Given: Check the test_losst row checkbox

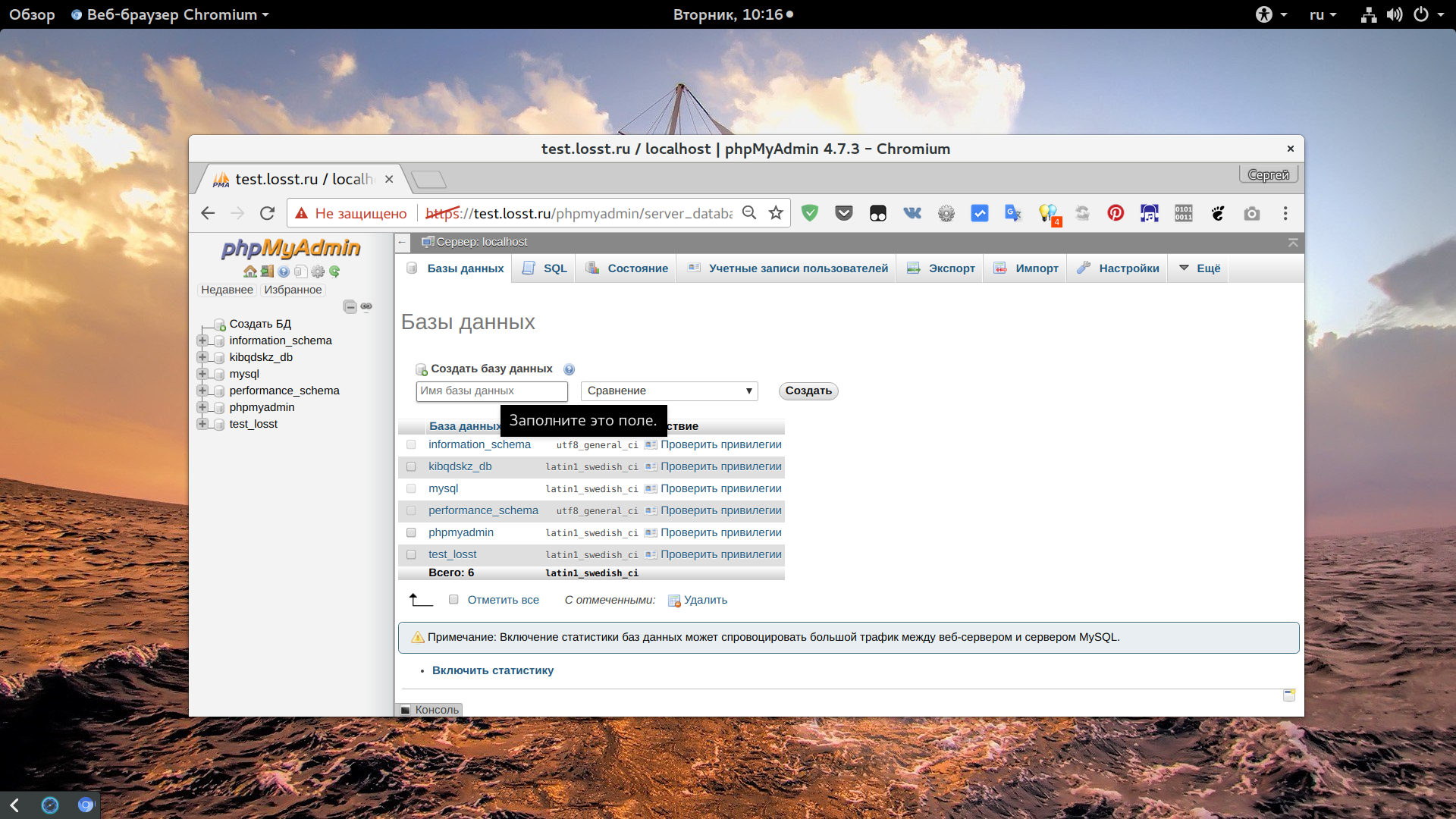Looking at the screenshot, I should click(411, 554).
